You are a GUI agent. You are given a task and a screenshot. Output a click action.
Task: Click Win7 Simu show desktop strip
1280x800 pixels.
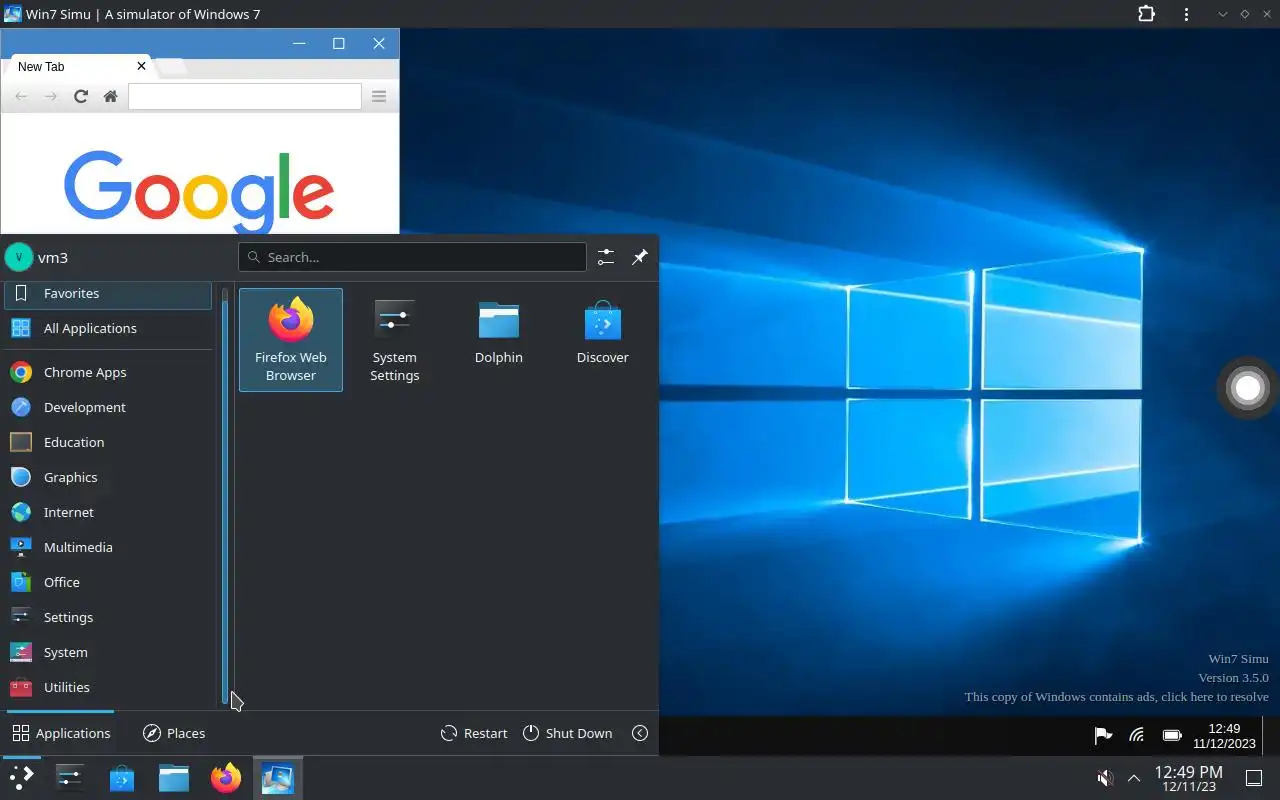pos(1271,736)
